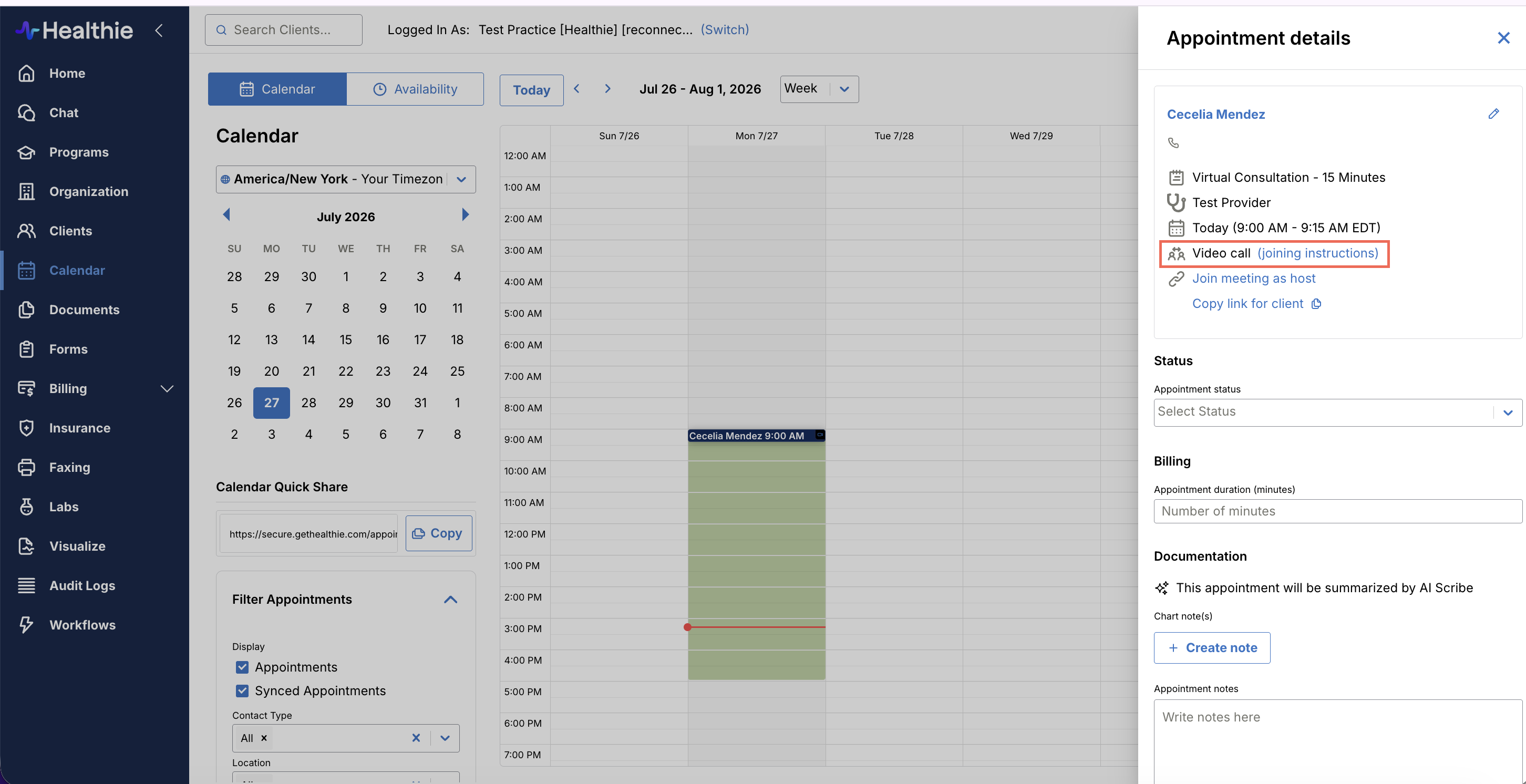Select July 15 in mini calendar

pyautogui.click(x=346, y=339)
